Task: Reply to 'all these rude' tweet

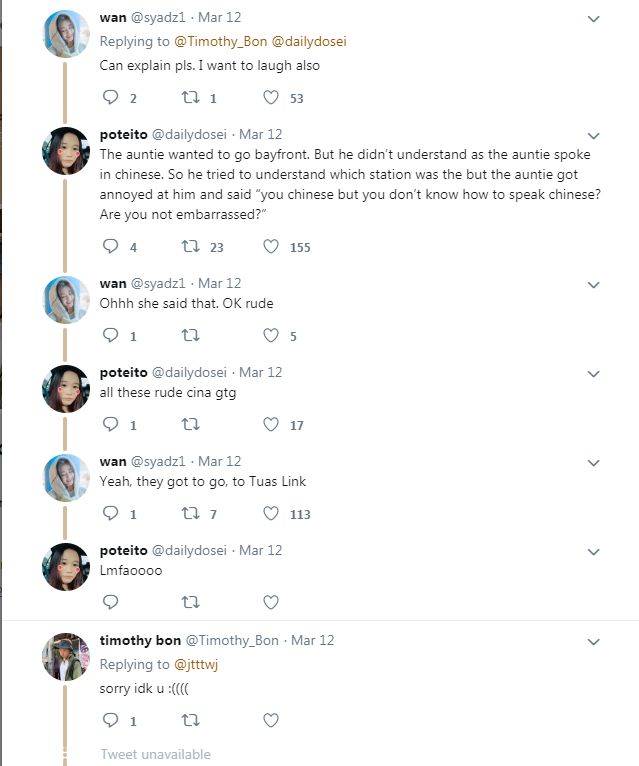Action: 111,425
